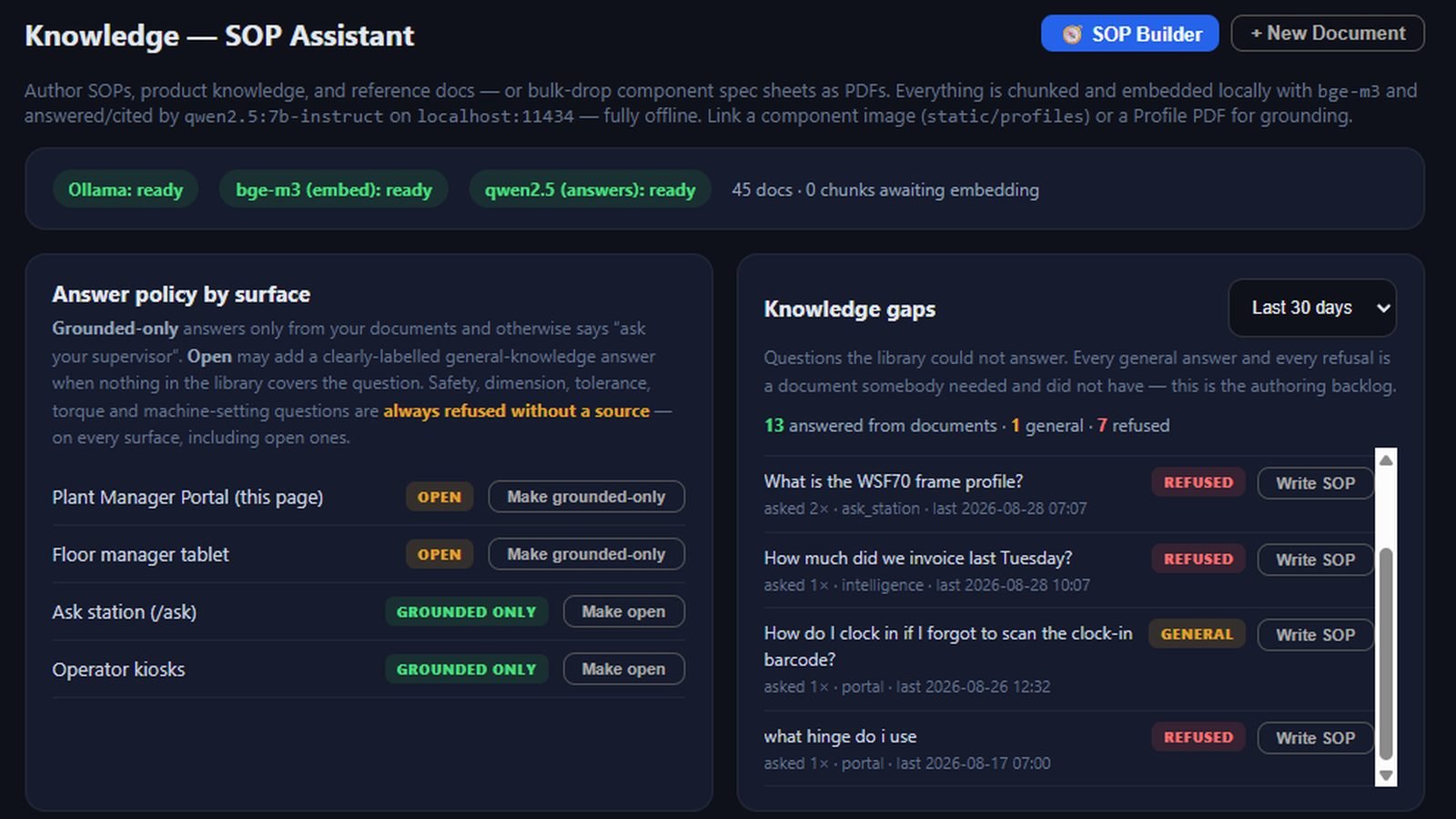Image resolution: width=1456 pixels, height=819 pixels.
Task: Write SOP for invoice last Tuesday question
Action: (x=1315, y=560)
